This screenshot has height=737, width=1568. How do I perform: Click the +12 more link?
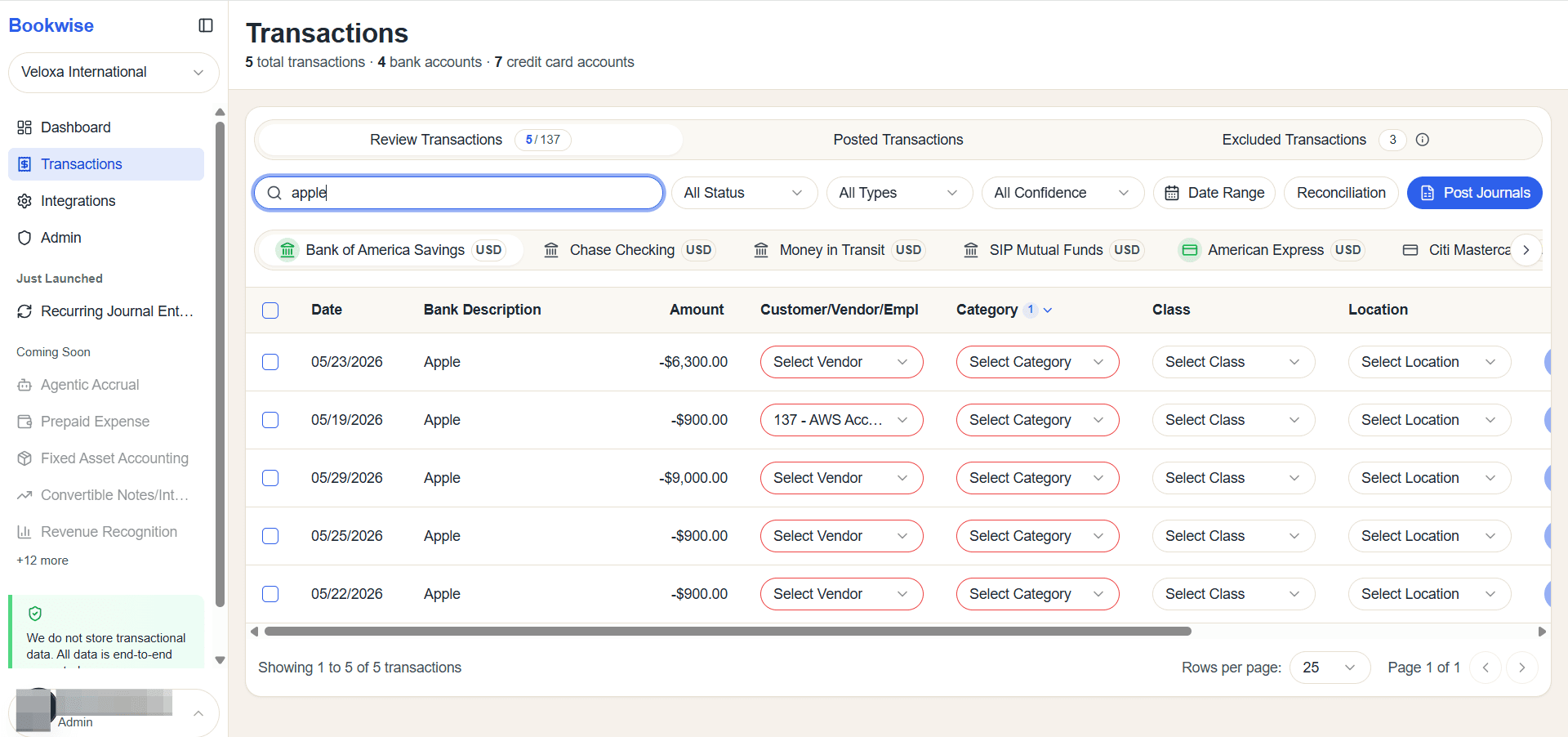pyautogui.click(x=42, y=561)
